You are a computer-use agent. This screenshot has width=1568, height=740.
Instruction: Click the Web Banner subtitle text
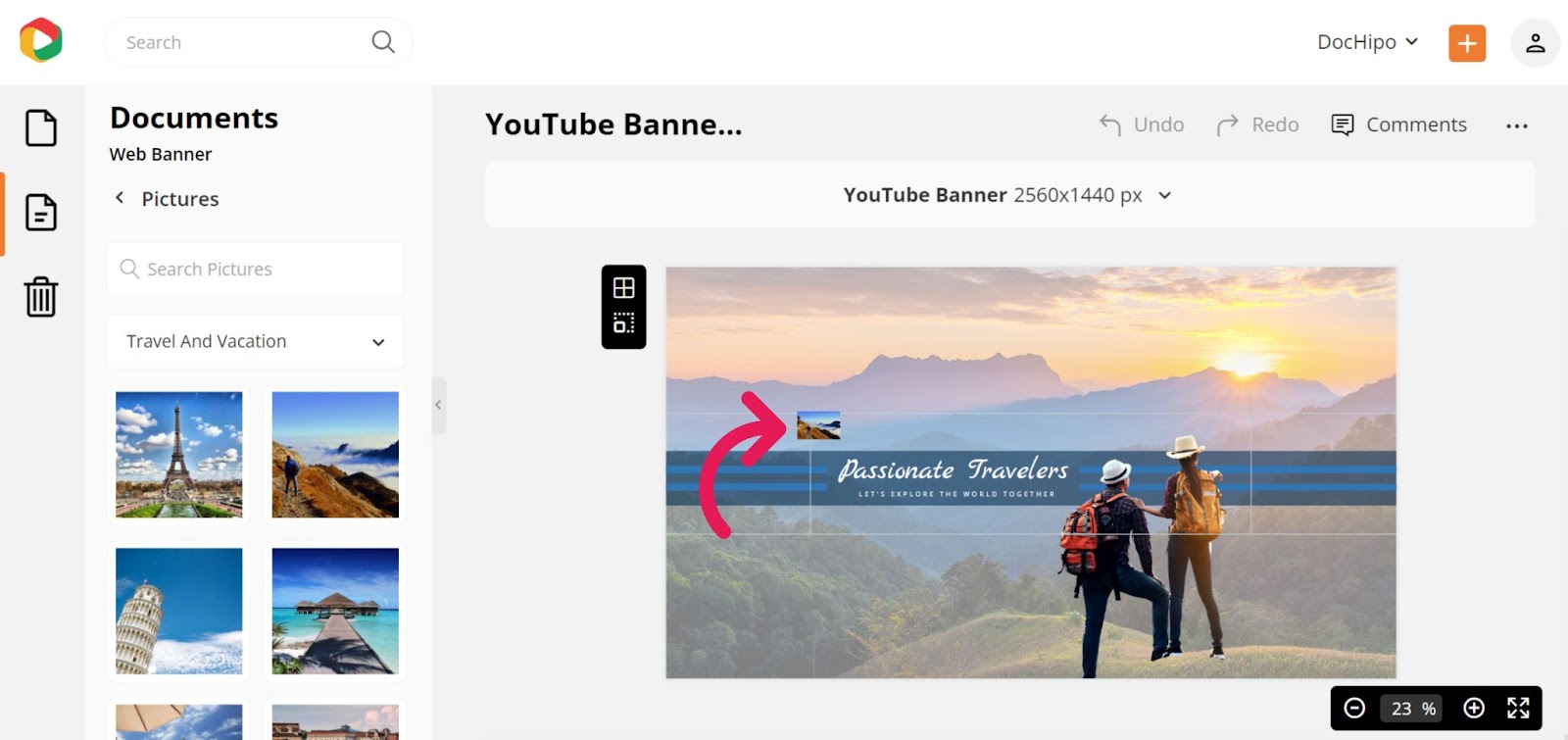point(161,154)
